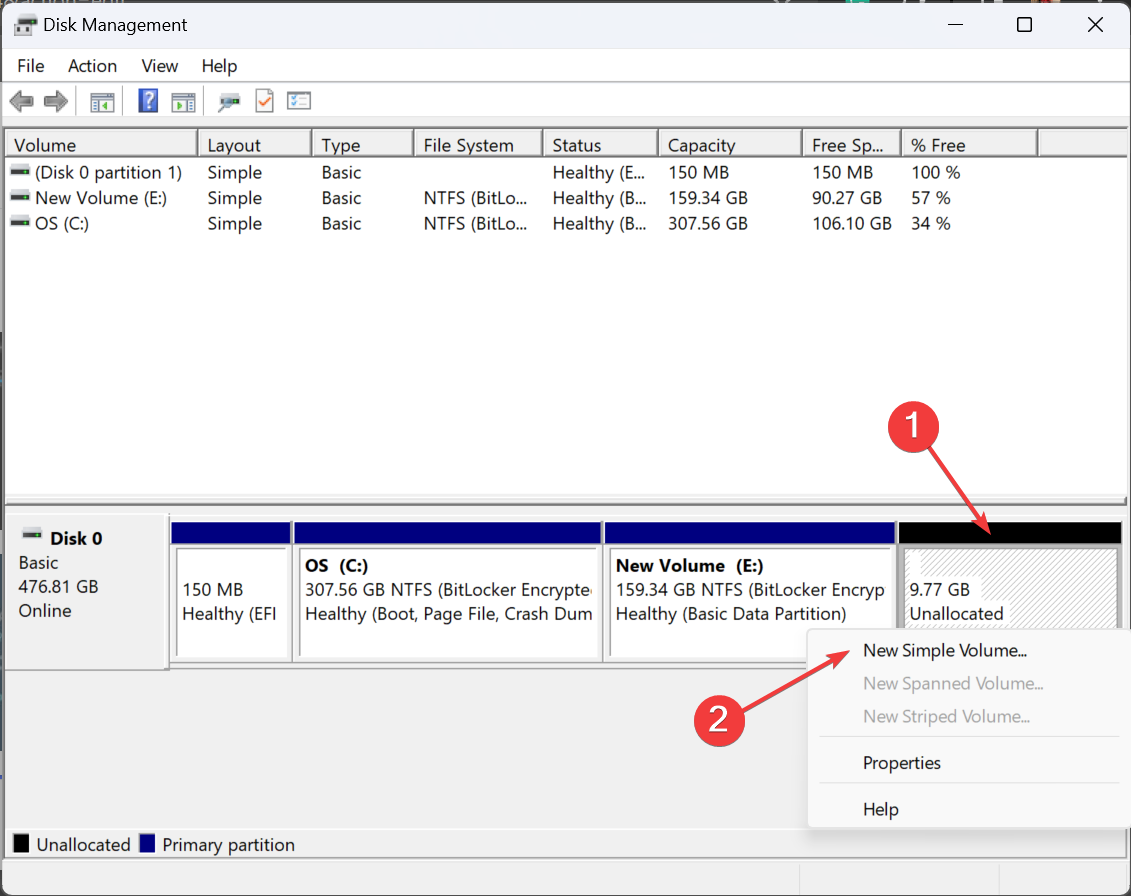
Task: Click the 90.27 GB free space cell
Action: tap(847, 198)
